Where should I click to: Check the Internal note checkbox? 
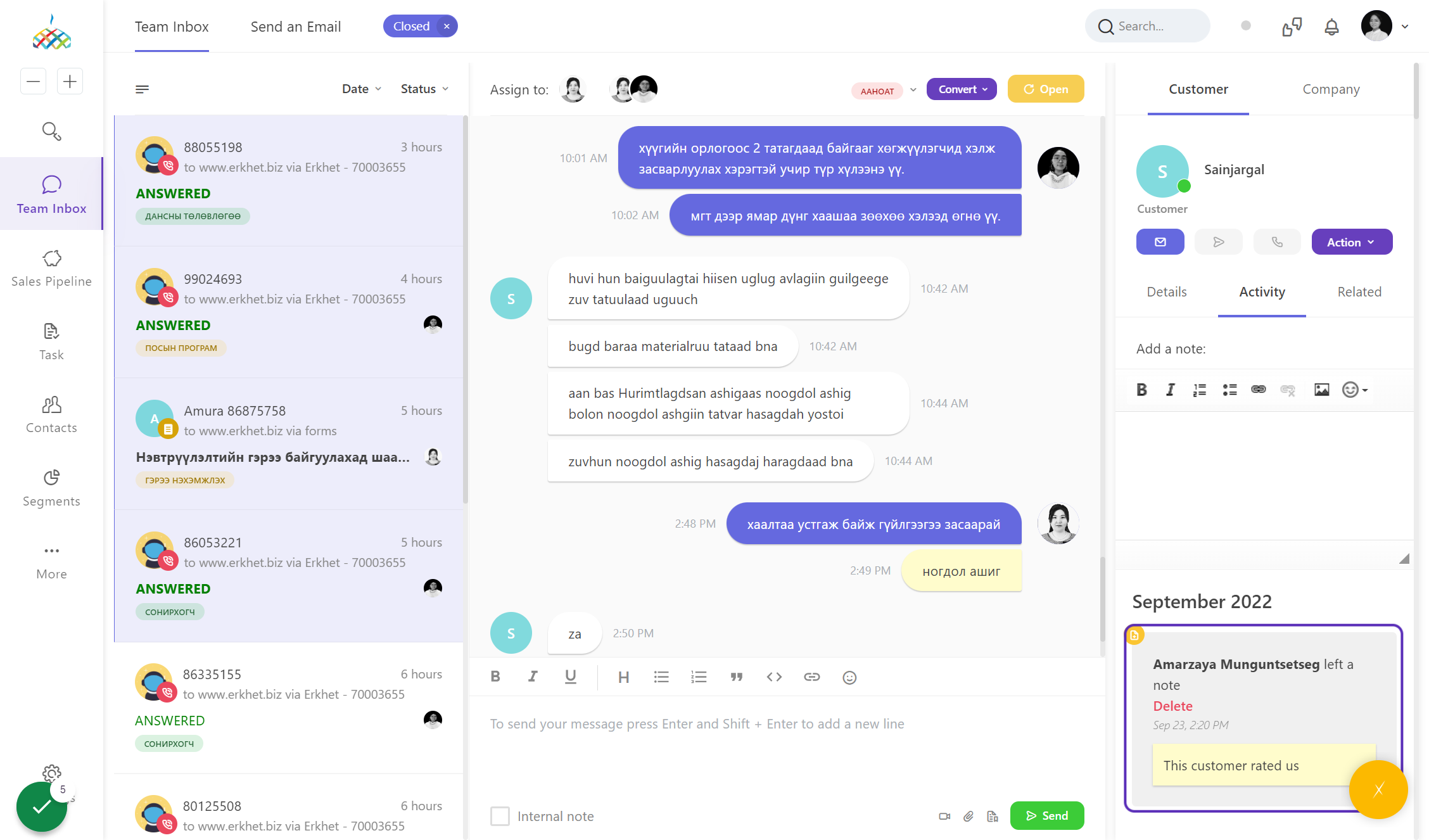point(500,816)
